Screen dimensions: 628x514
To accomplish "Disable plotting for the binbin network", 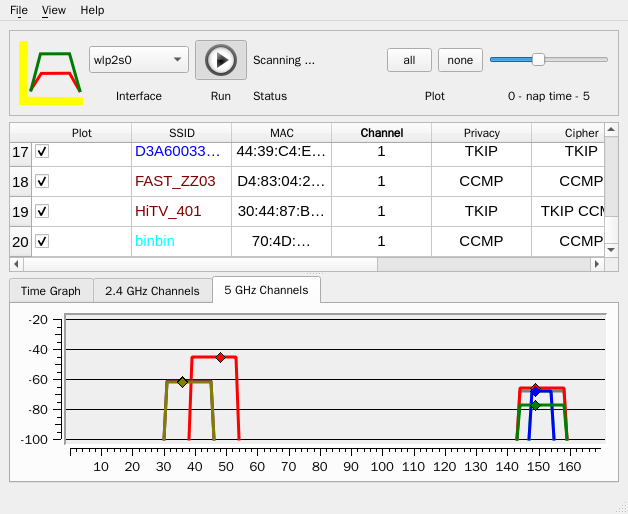I will point(42,242).
